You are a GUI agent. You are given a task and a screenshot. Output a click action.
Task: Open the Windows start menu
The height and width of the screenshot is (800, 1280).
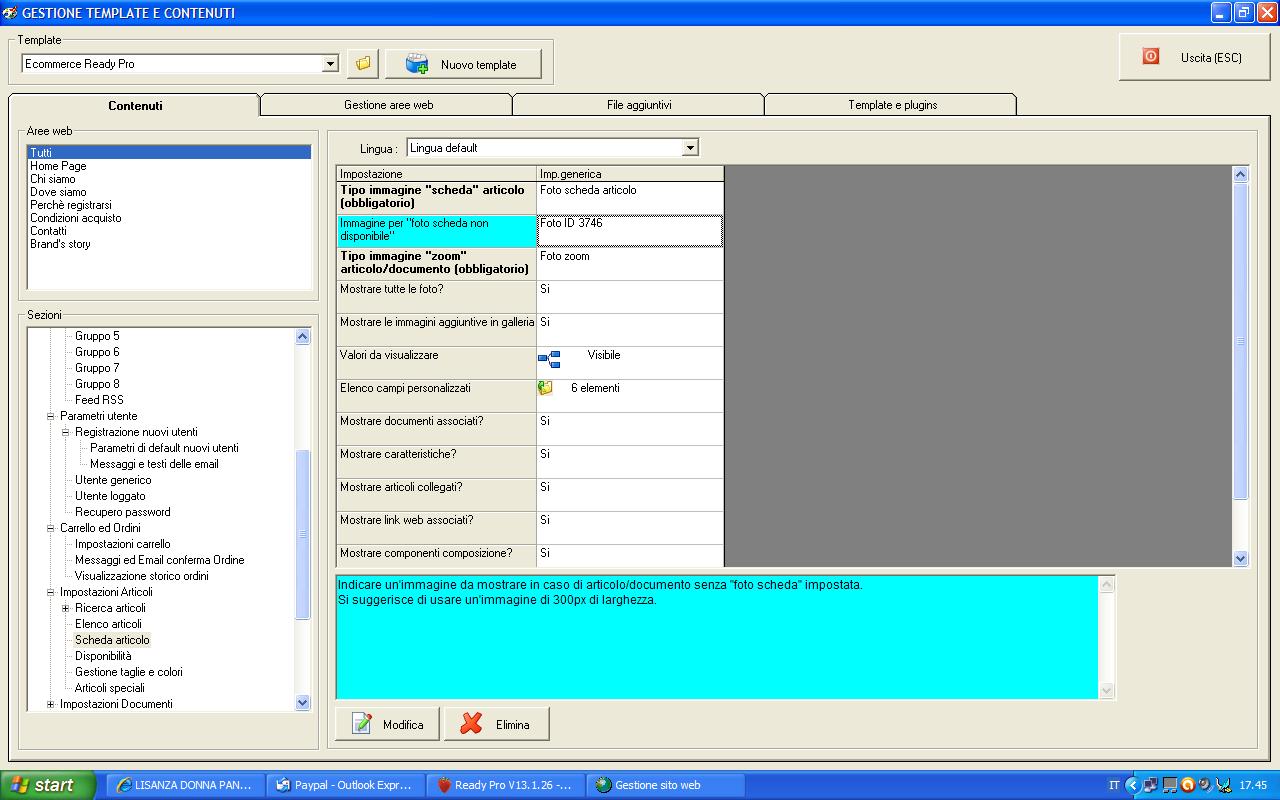click(48, 785)
